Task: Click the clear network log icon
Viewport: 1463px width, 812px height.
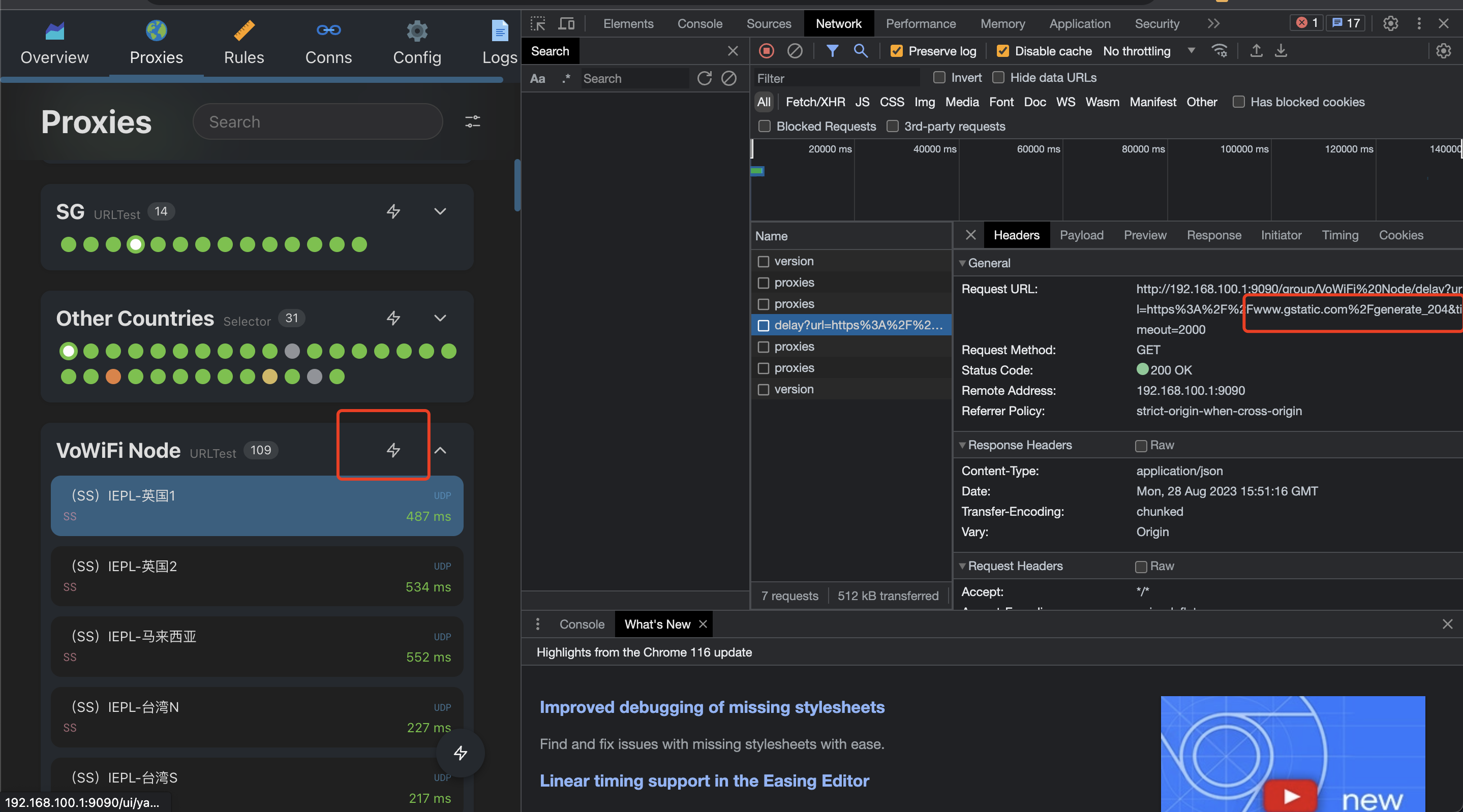Action: tap(795, 51)
